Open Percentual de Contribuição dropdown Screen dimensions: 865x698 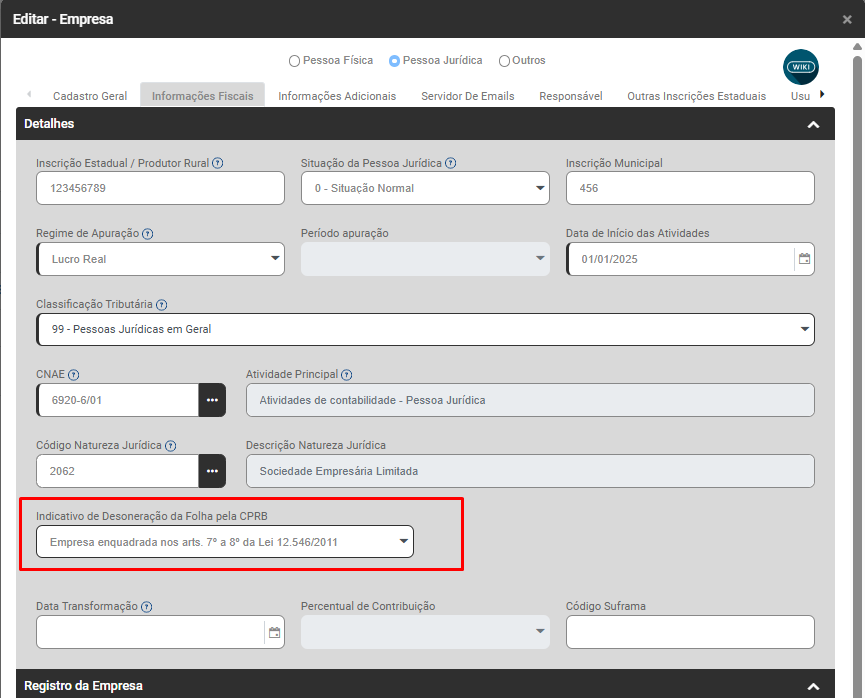425,632
